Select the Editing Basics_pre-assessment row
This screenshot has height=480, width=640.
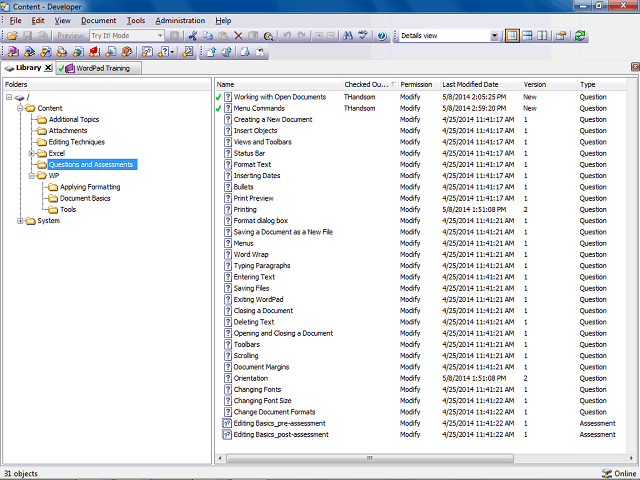click(x=420, y=423)
